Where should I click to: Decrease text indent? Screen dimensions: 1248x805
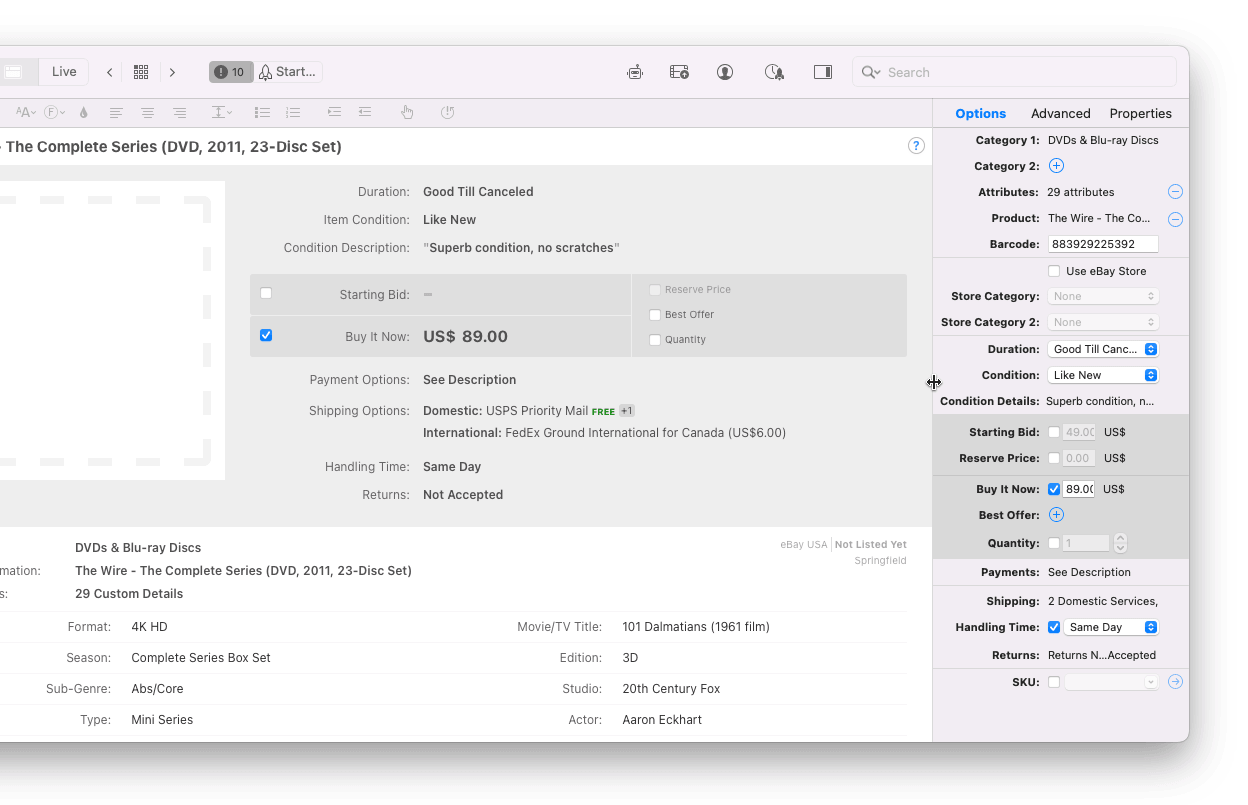365,113
